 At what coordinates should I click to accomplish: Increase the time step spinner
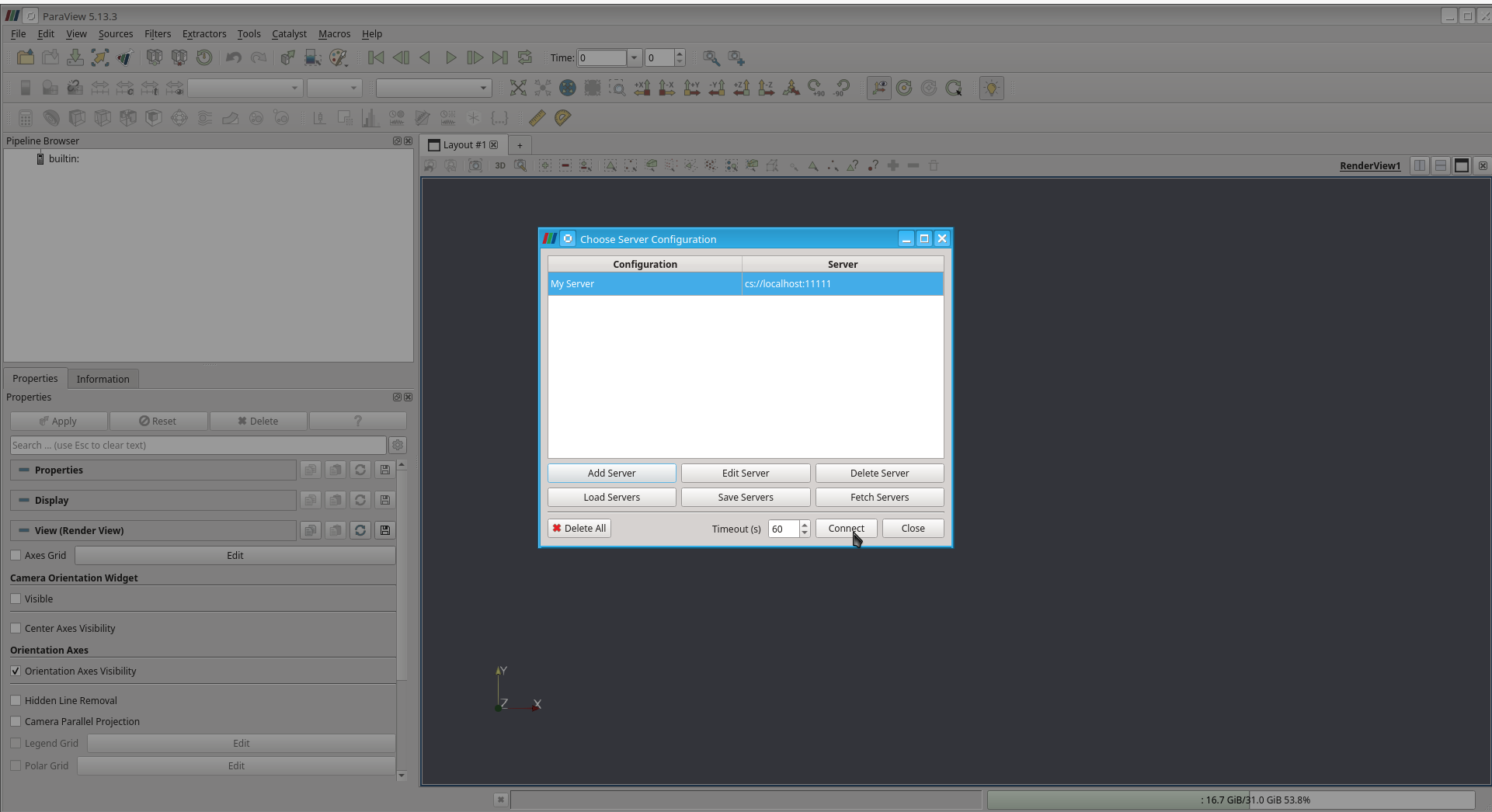pyautogui.click(x=680, y=54)
